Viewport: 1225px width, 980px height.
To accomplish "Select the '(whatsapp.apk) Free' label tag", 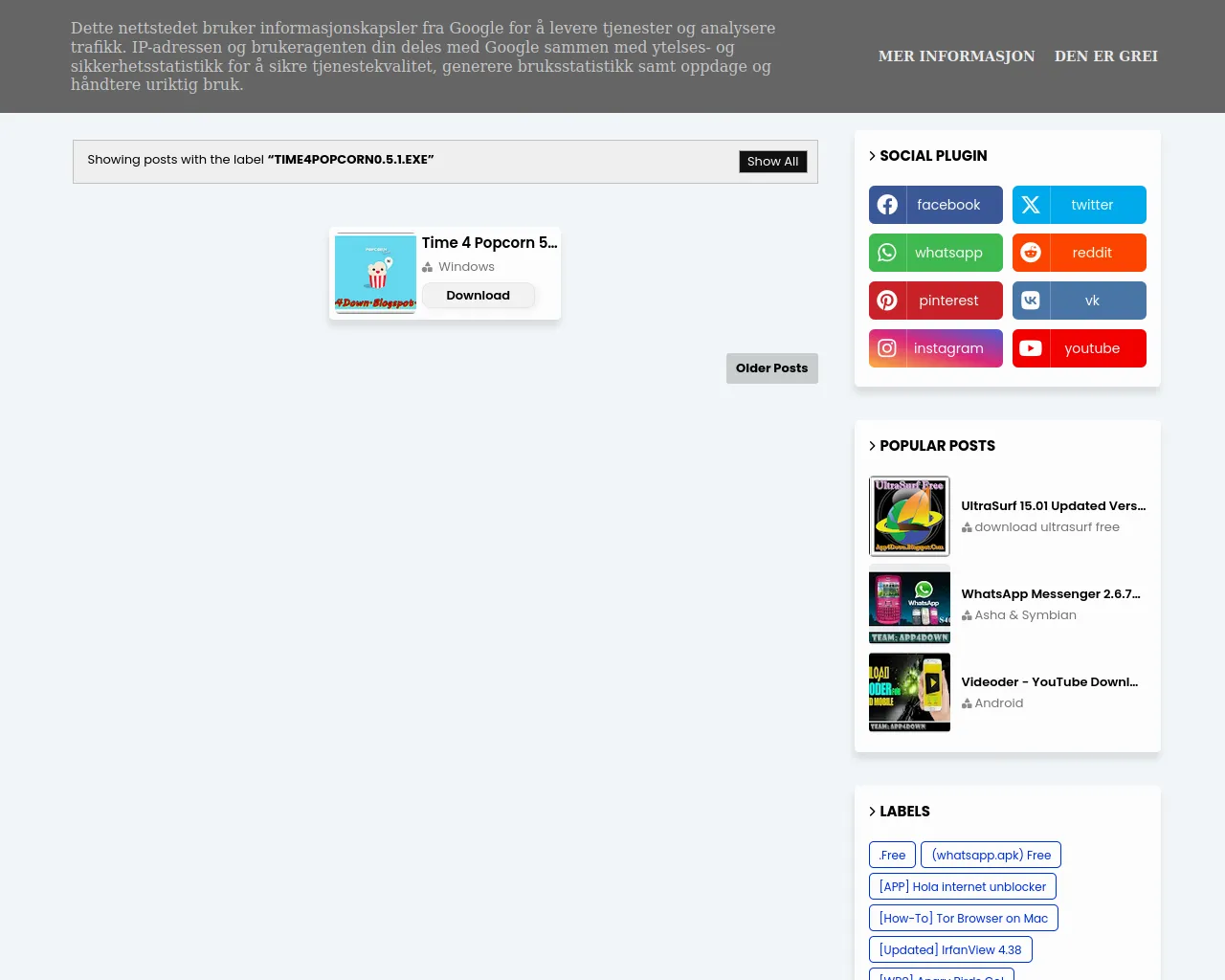I will point(991,855).
